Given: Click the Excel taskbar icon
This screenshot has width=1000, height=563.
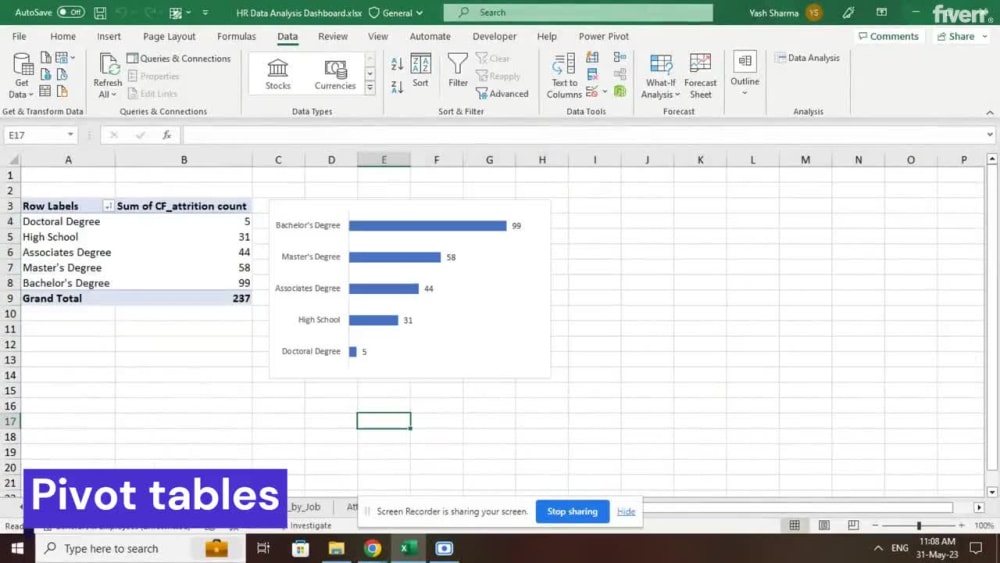Looking at the screenshot, I should 408,548.
